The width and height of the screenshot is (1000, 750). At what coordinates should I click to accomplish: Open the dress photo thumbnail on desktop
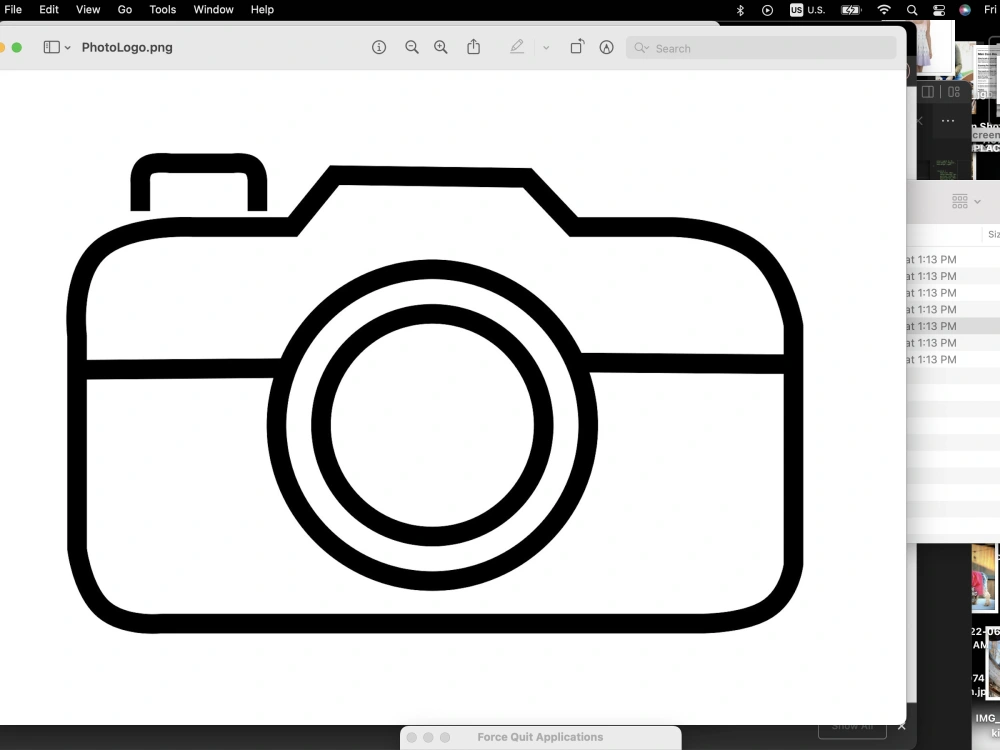tap(936, 46)
